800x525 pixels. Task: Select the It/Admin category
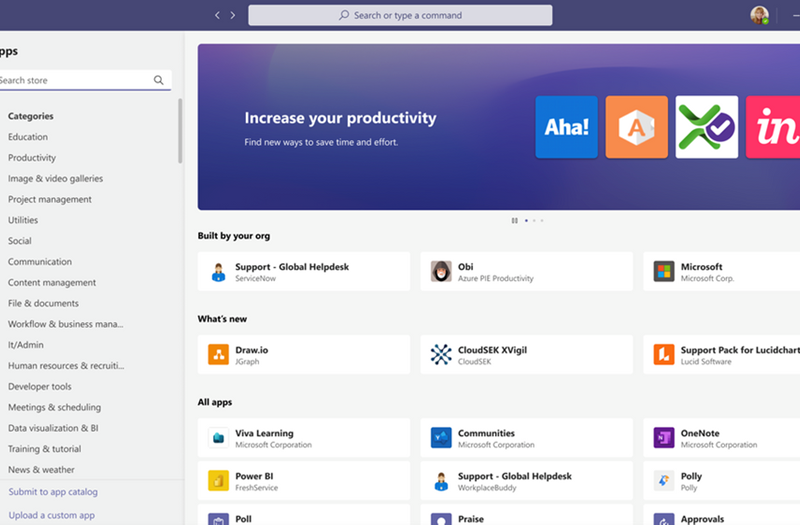point(26,345)
